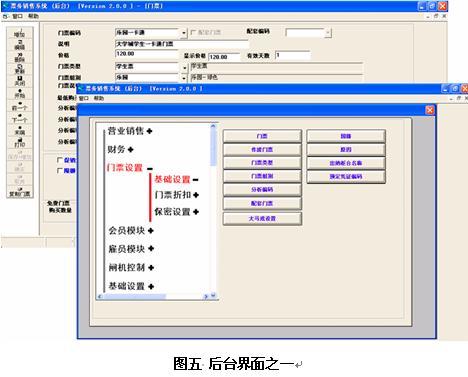Click the 删除 (delete) toolbar button
468x377 pixels.
pos(20,57)
